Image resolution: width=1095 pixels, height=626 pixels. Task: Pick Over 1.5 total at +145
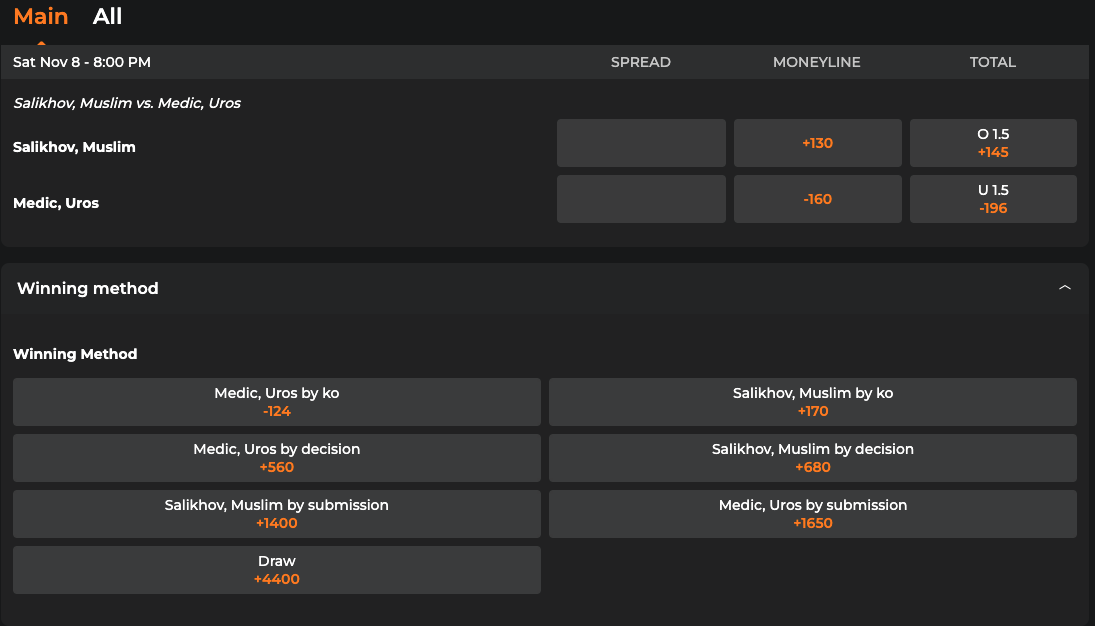pyautogui.click(x=992, y=143)
